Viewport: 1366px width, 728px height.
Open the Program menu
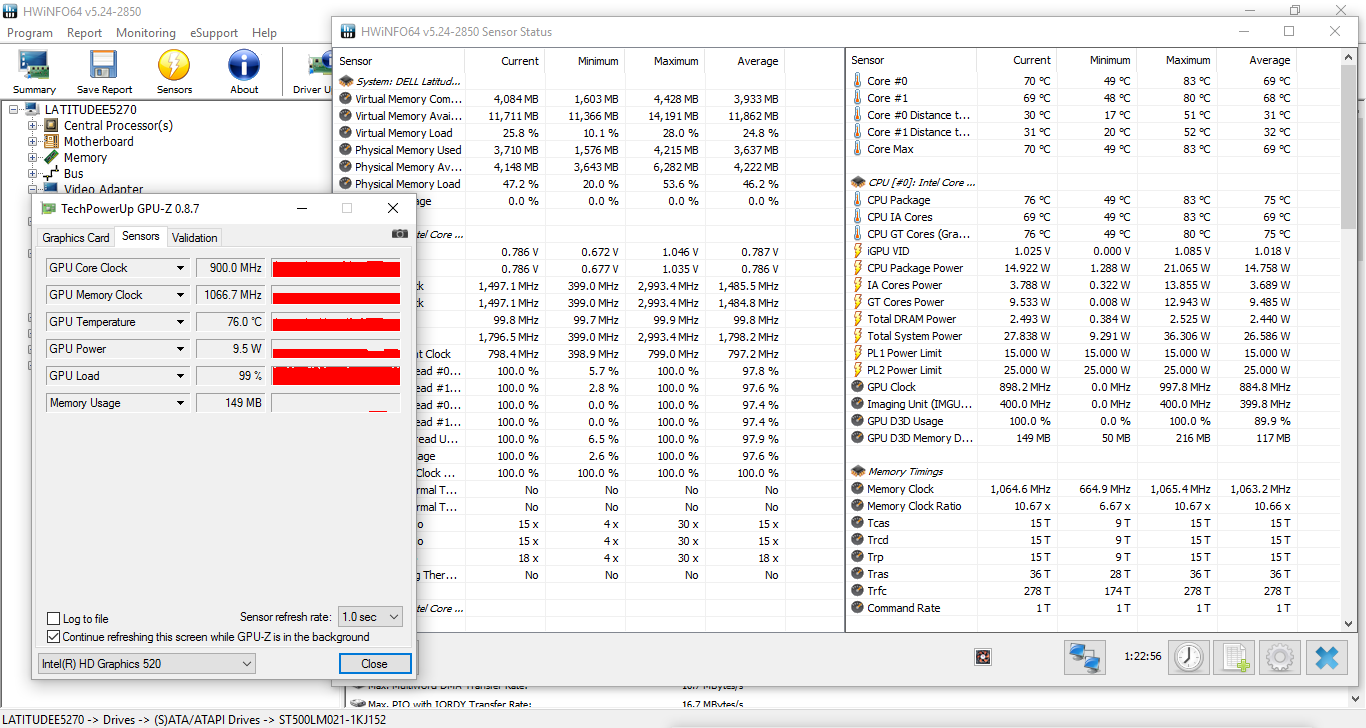click(x=30, y=33)
